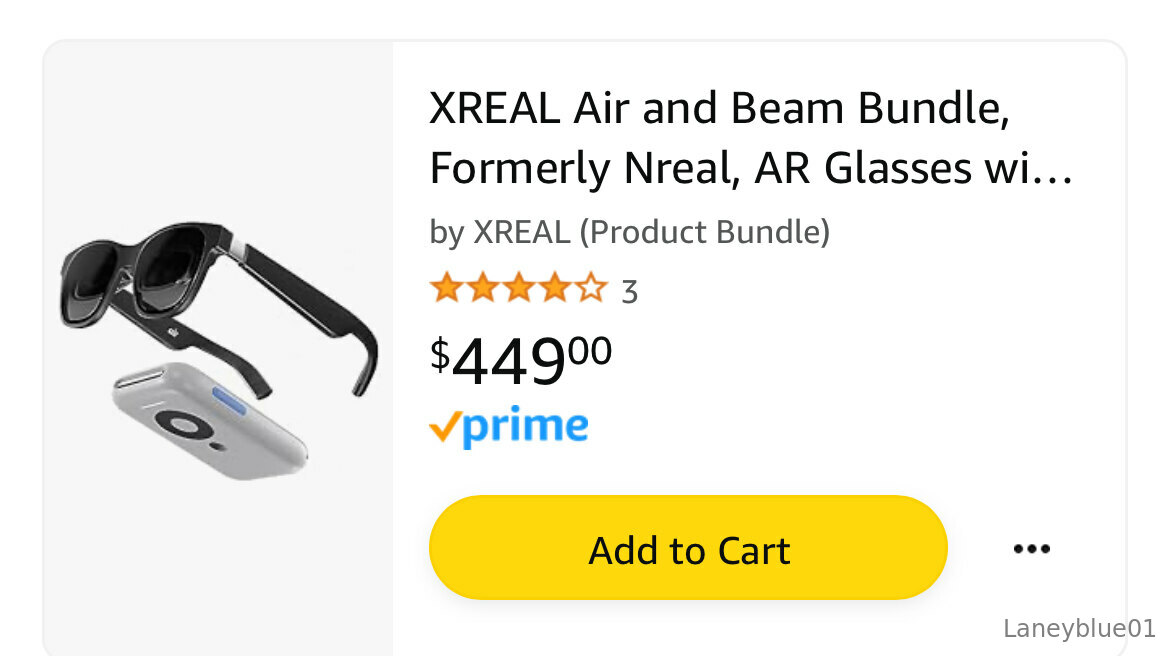The image size is (1170, 656).
Task: Select the fourth filled rating star
Action: 554,287
